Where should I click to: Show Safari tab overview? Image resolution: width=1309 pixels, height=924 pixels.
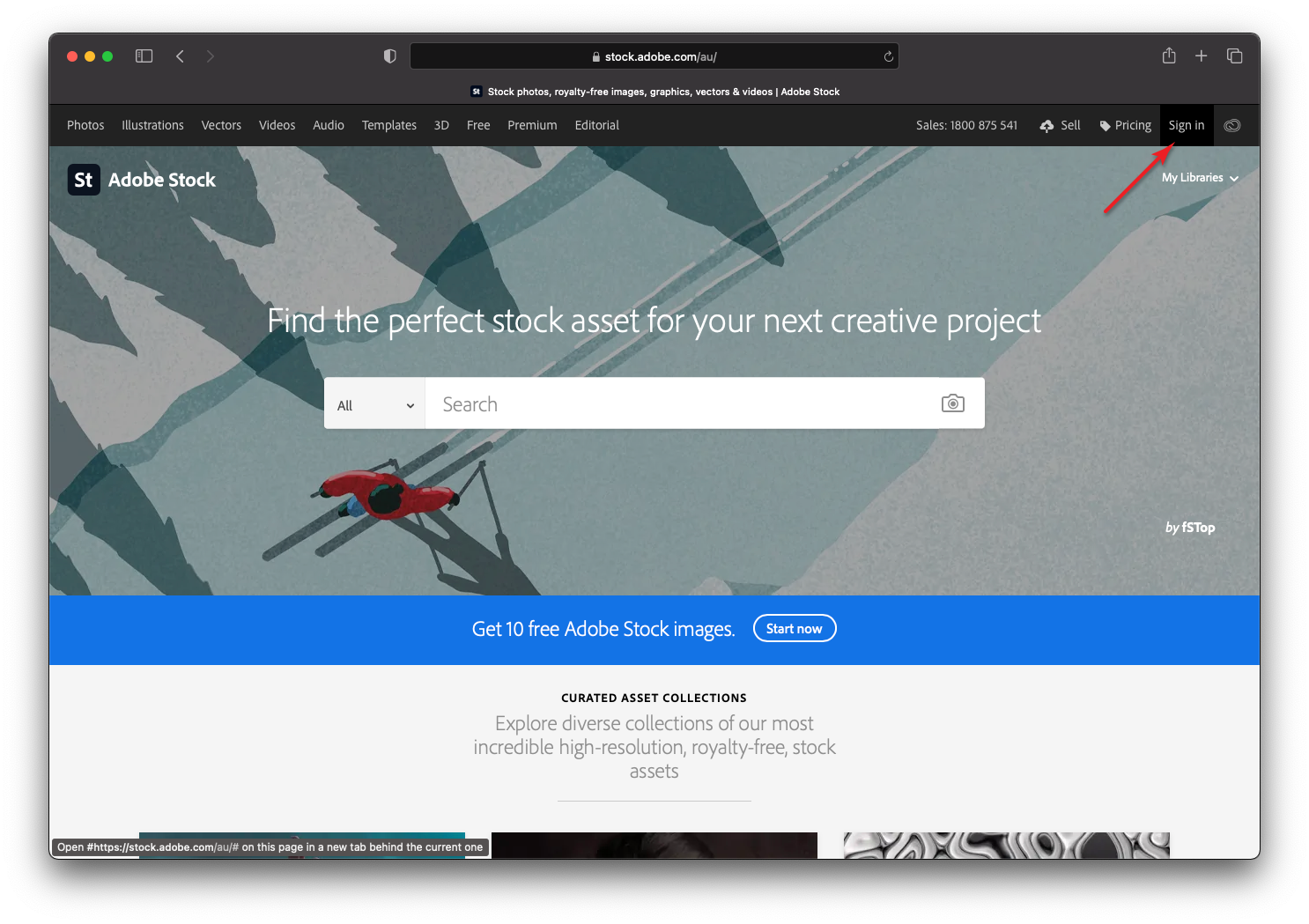click(x=1234, y=56)
